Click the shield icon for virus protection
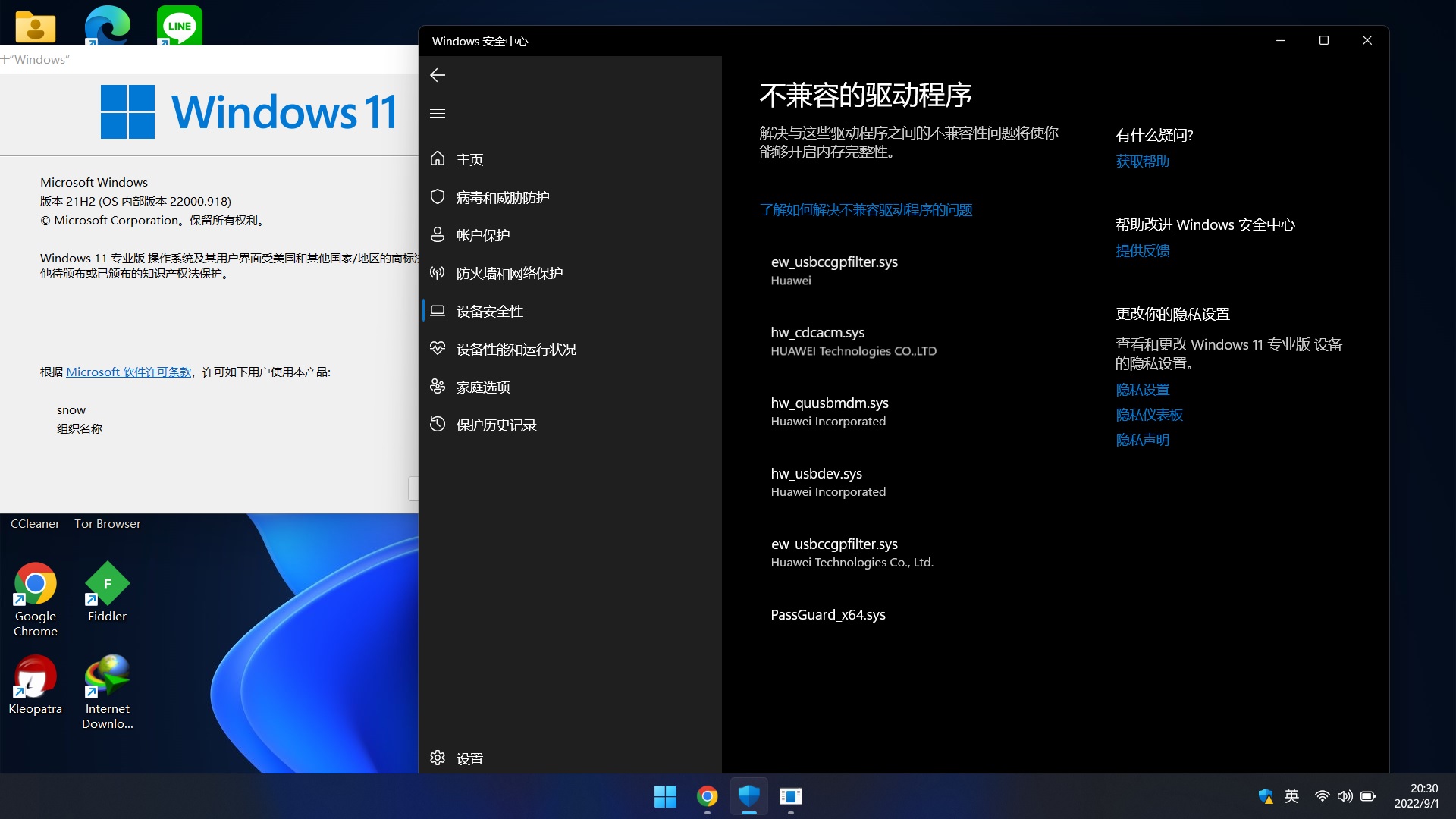This screenshot has height=819, width=1456. click(438, 196)
